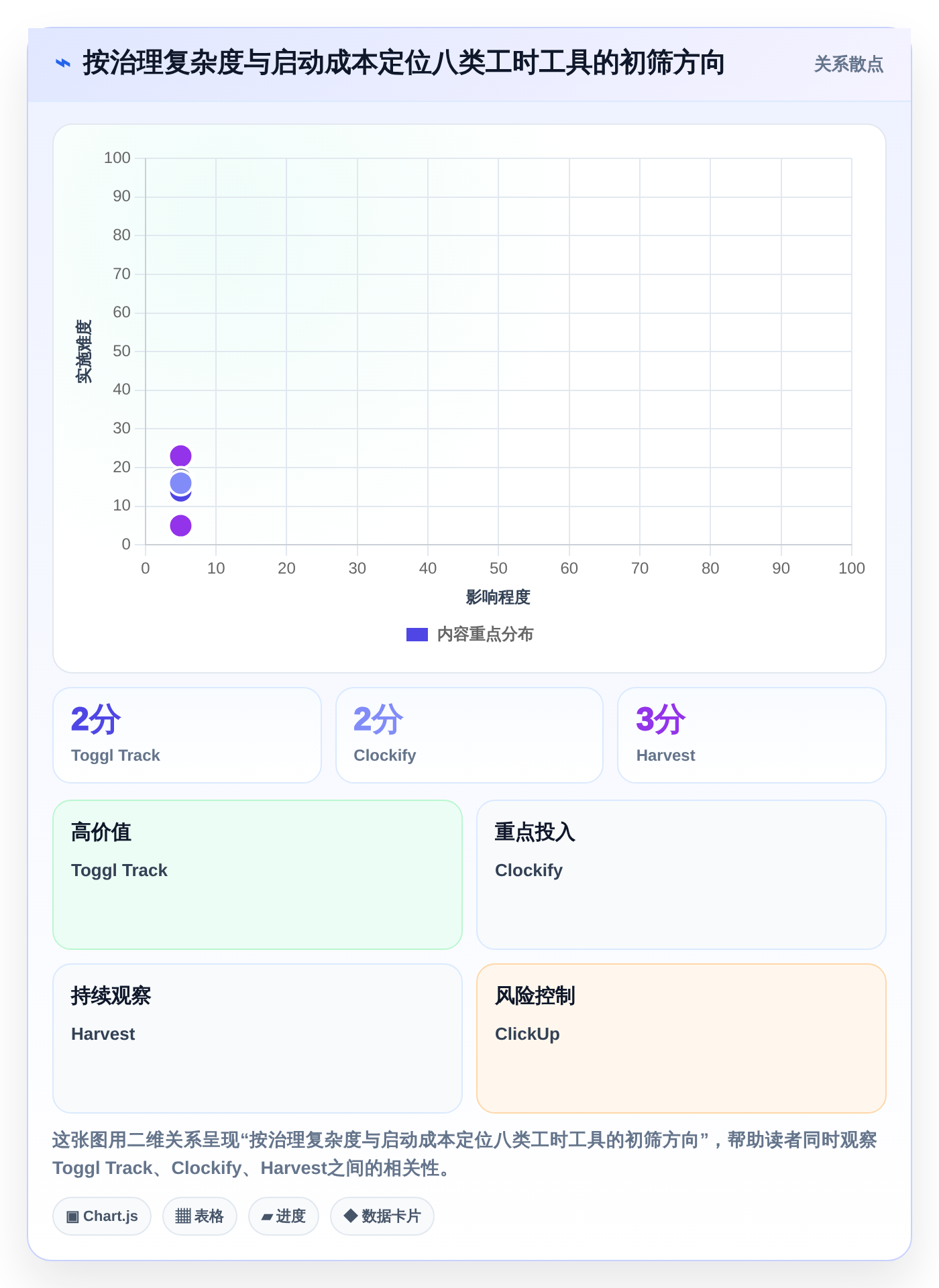Toggle the 内容重点分布 legend color box
The height and width of the screenshot is (1288, 939).
point(417,635)
